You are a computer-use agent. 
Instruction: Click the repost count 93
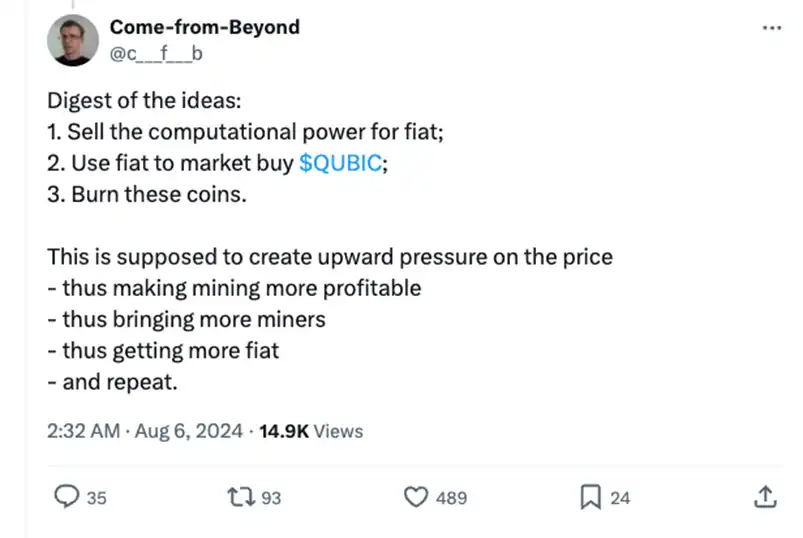coord(271,497)
